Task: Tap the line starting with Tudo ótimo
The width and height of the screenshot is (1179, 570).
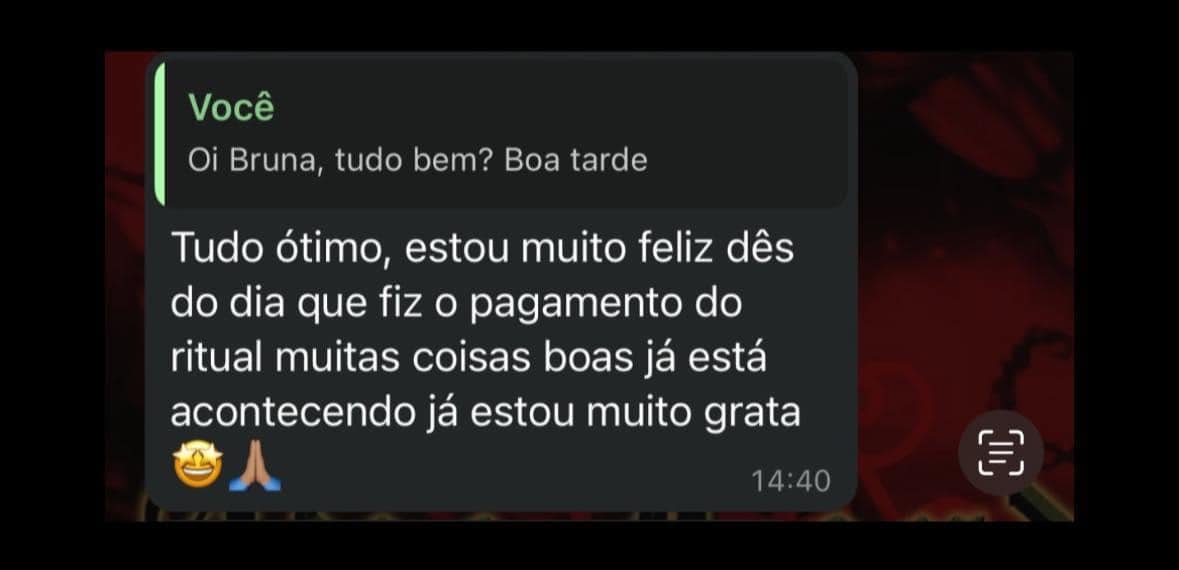Action: (482, 249)
